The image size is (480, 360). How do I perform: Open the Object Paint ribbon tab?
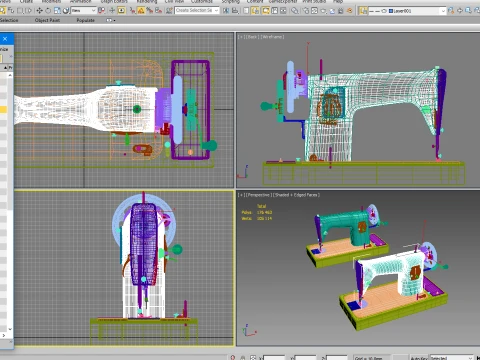[47, 20]
